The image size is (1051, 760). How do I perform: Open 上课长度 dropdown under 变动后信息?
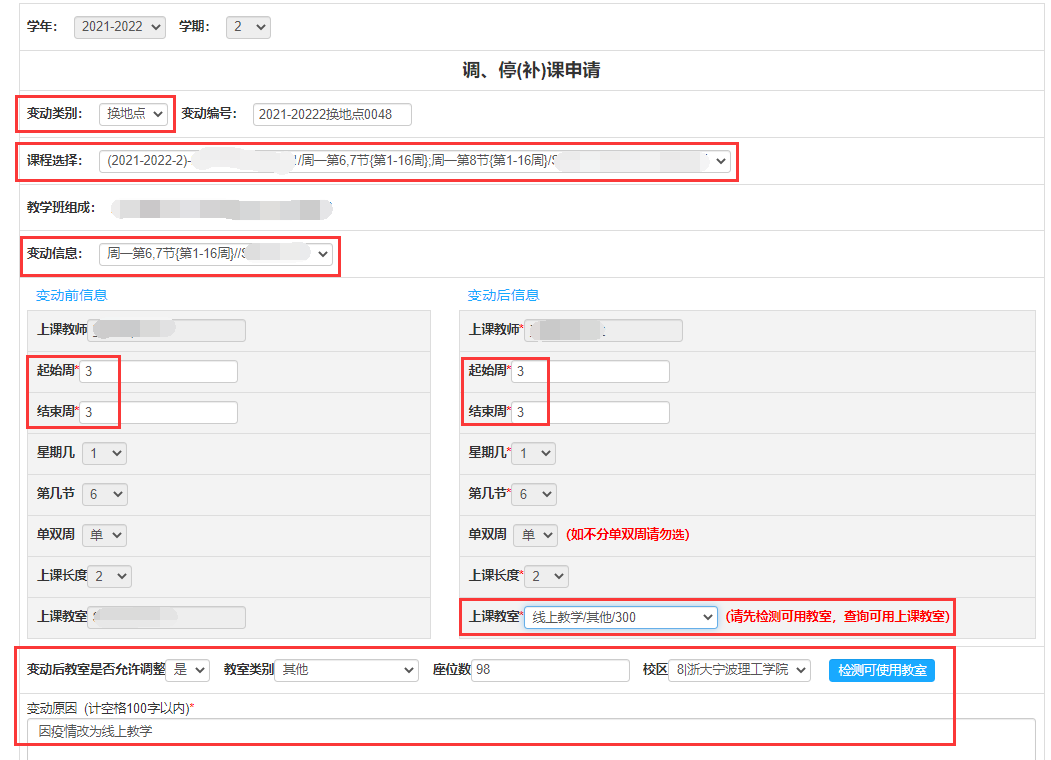tap(546, 576)
